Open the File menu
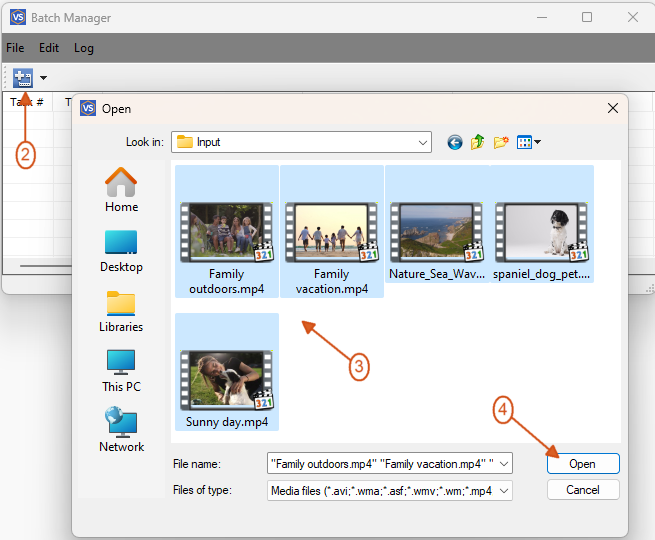Viewport: 655px width, 540px height. coord(15,48)
